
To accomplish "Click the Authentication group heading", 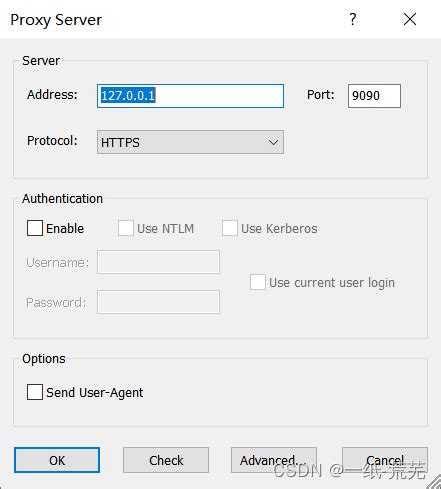I will click(62, 199).
